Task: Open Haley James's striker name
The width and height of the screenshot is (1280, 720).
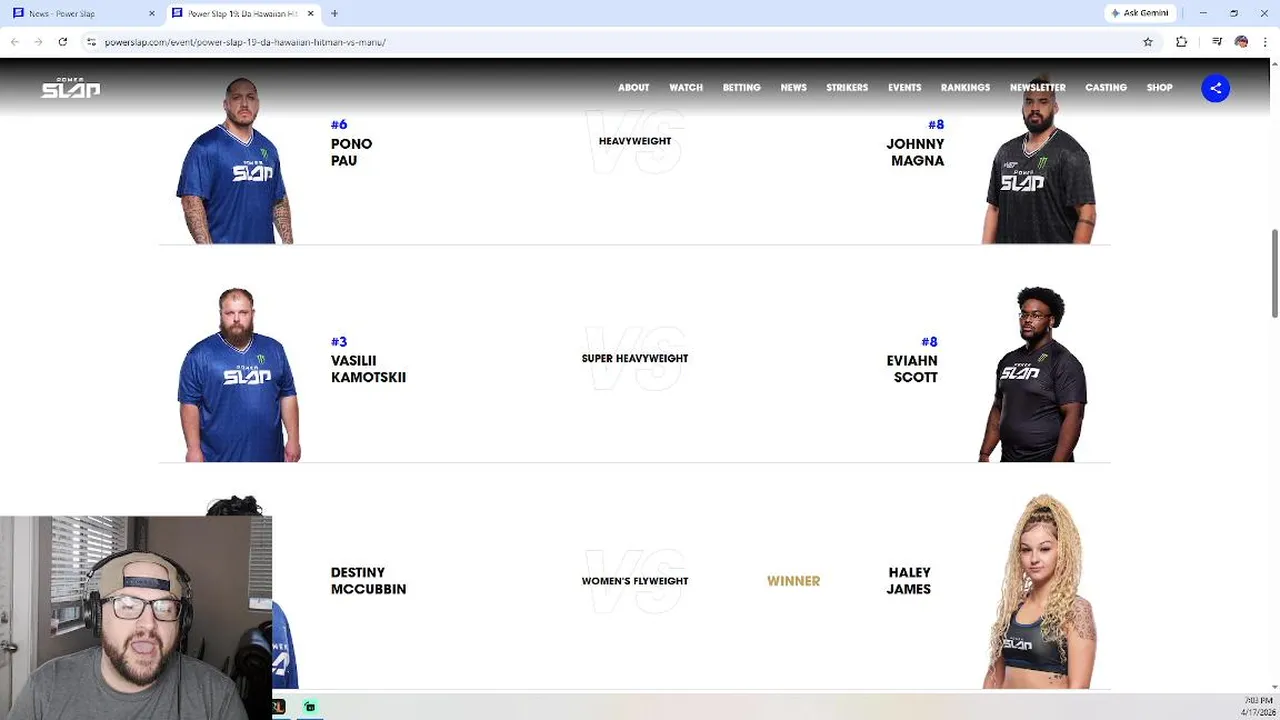Action: click(908, 581)
